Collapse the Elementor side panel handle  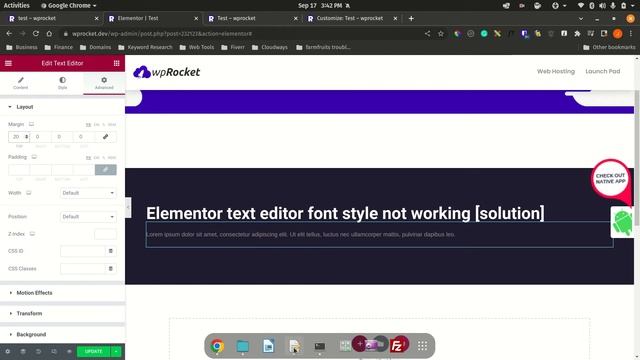pos(128,207)
